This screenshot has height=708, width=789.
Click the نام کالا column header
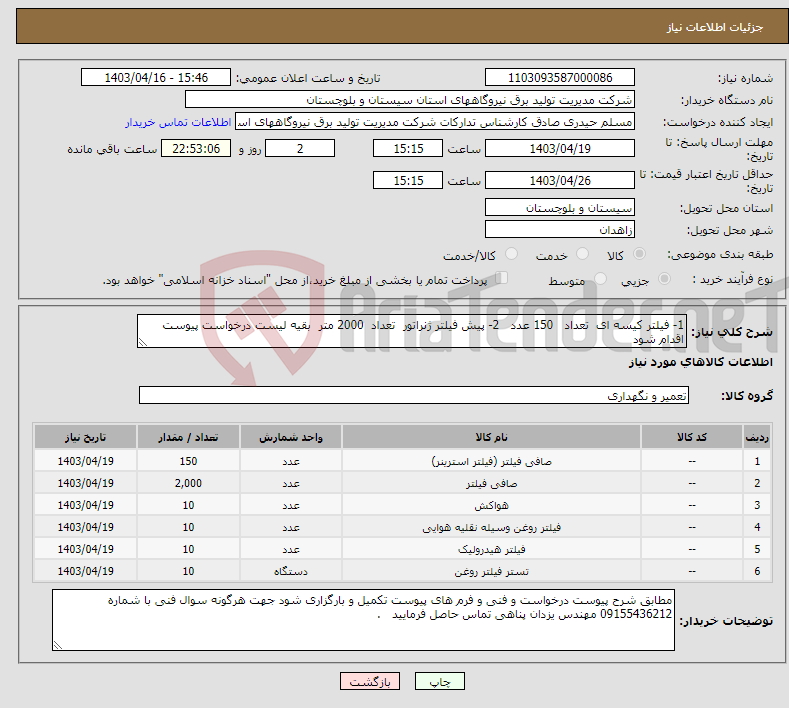pyautogui.click(x=491, y=437)
